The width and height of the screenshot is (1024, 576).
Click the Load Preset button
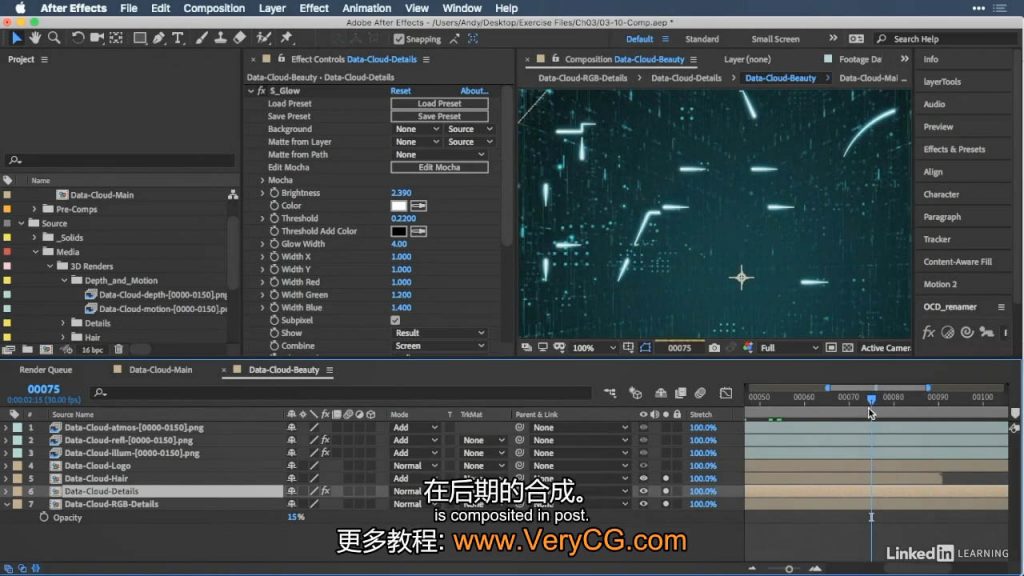[440, 103]
